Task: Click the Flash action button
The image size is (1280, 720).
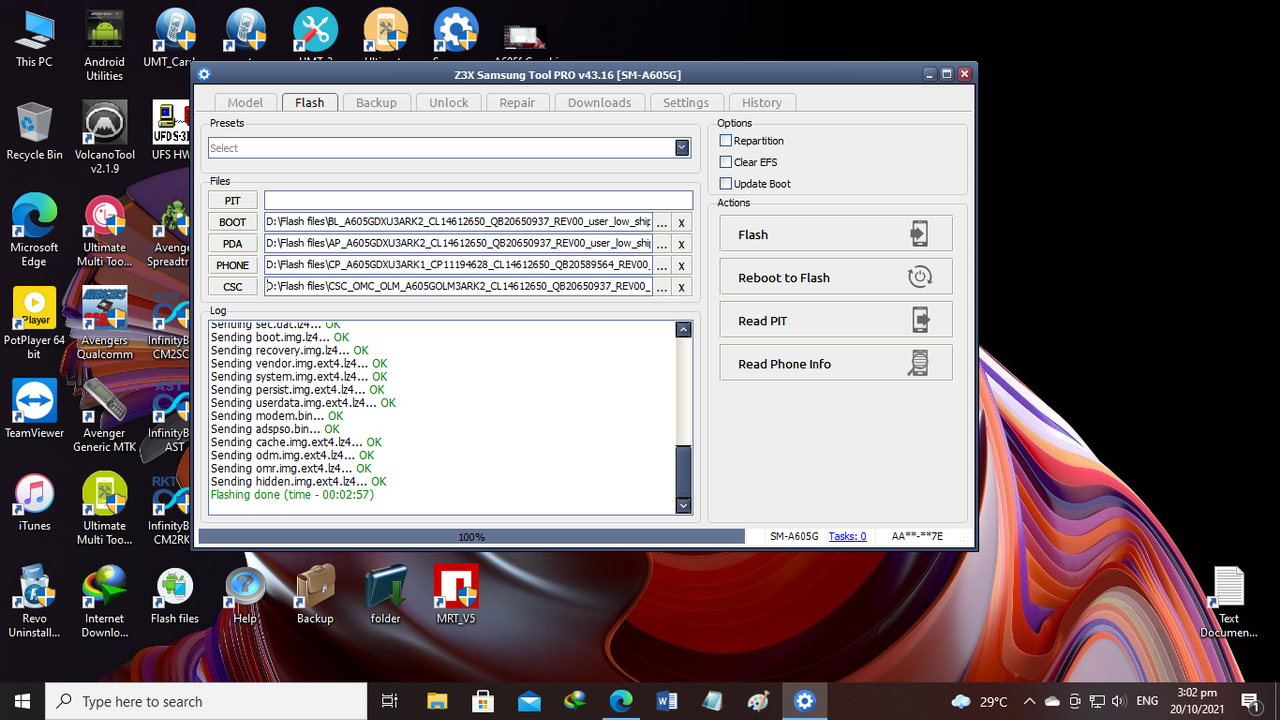Action: point(836,234)
